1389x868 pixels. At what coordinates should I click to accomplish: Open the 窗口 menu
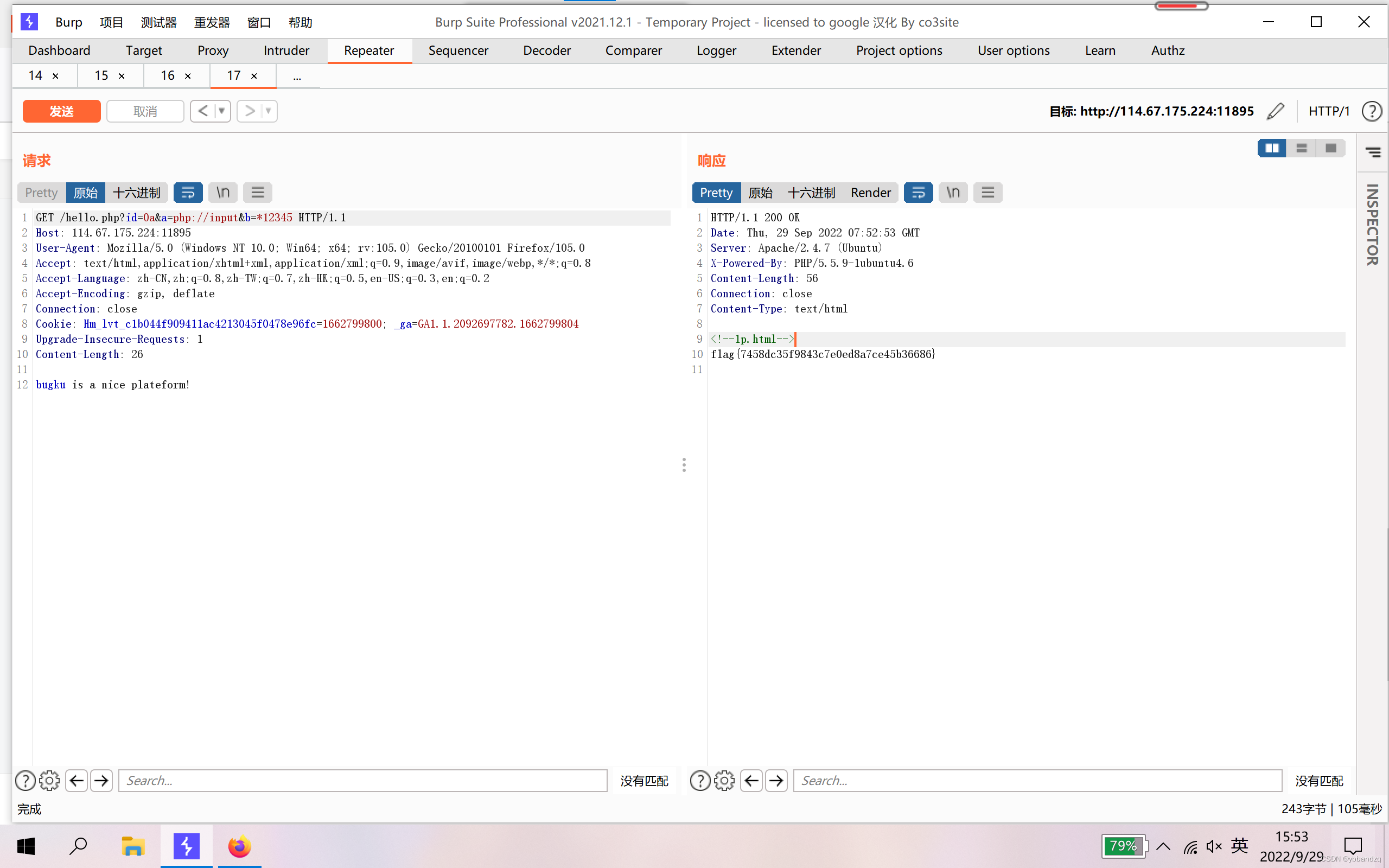pos(259,22)
